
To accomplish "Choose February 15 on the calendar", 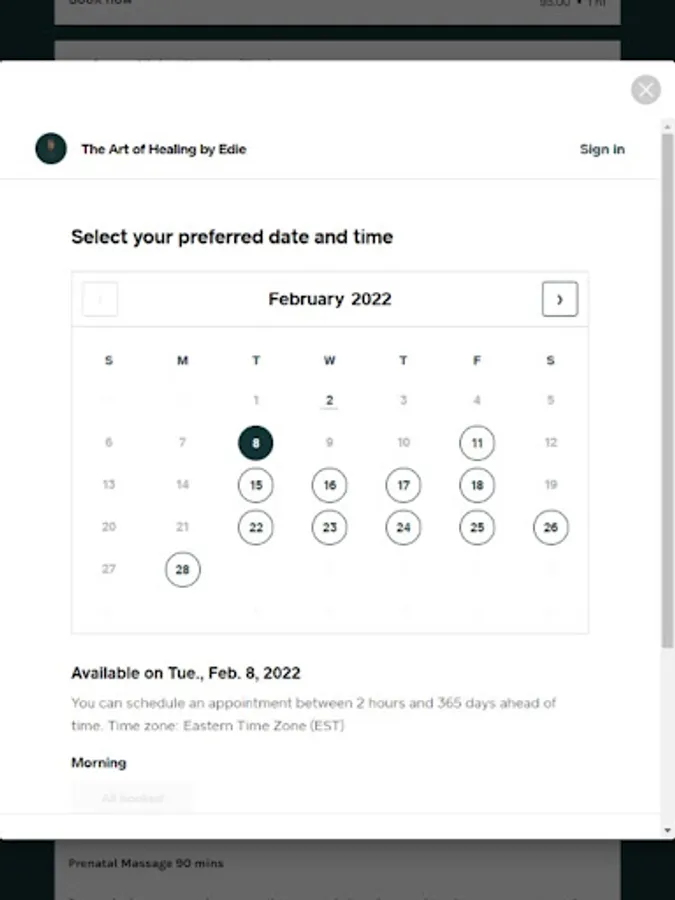I will 256,485.
